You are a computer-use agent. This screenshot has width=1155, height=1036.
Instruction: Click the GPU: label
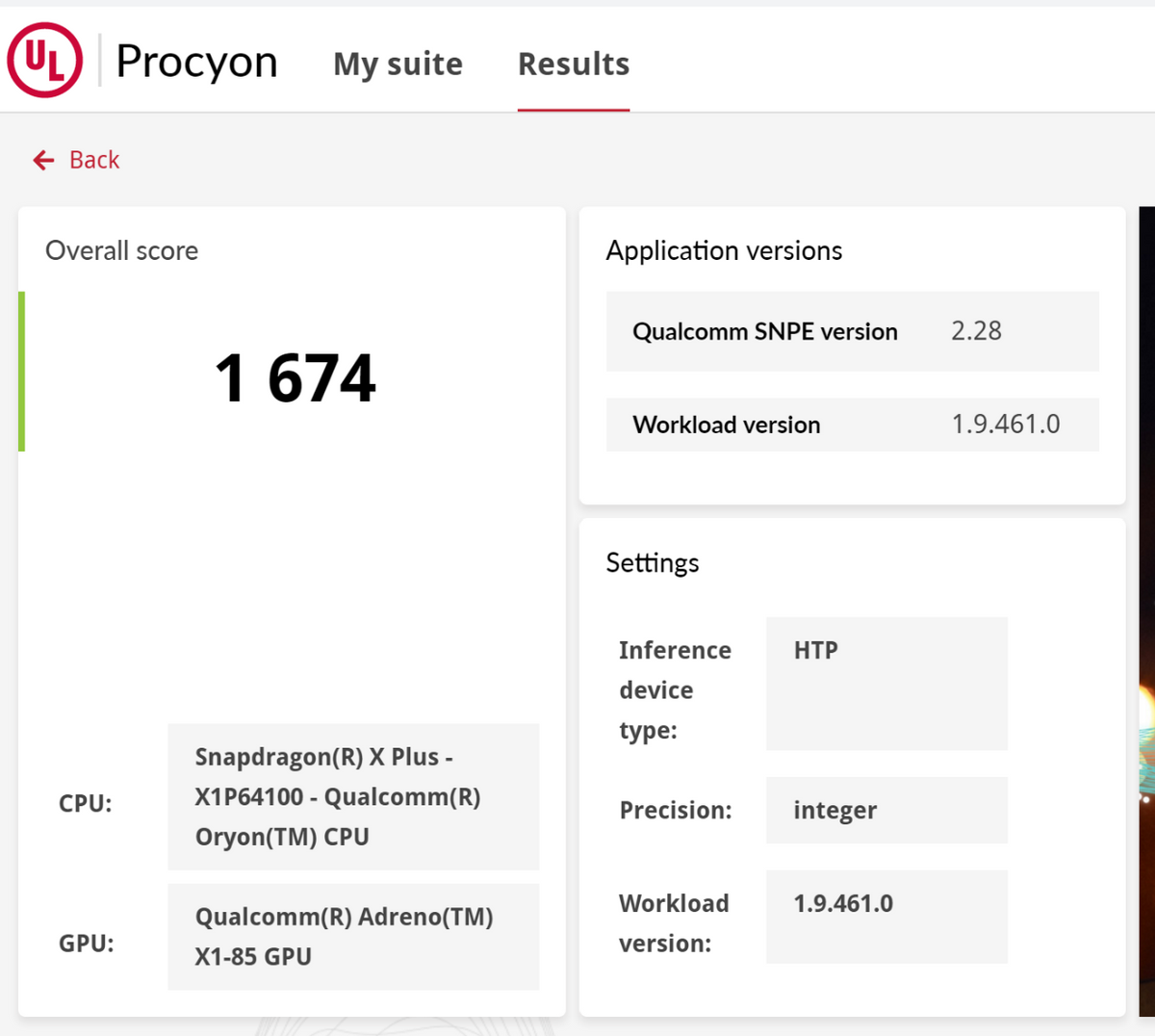coord(87,943)
